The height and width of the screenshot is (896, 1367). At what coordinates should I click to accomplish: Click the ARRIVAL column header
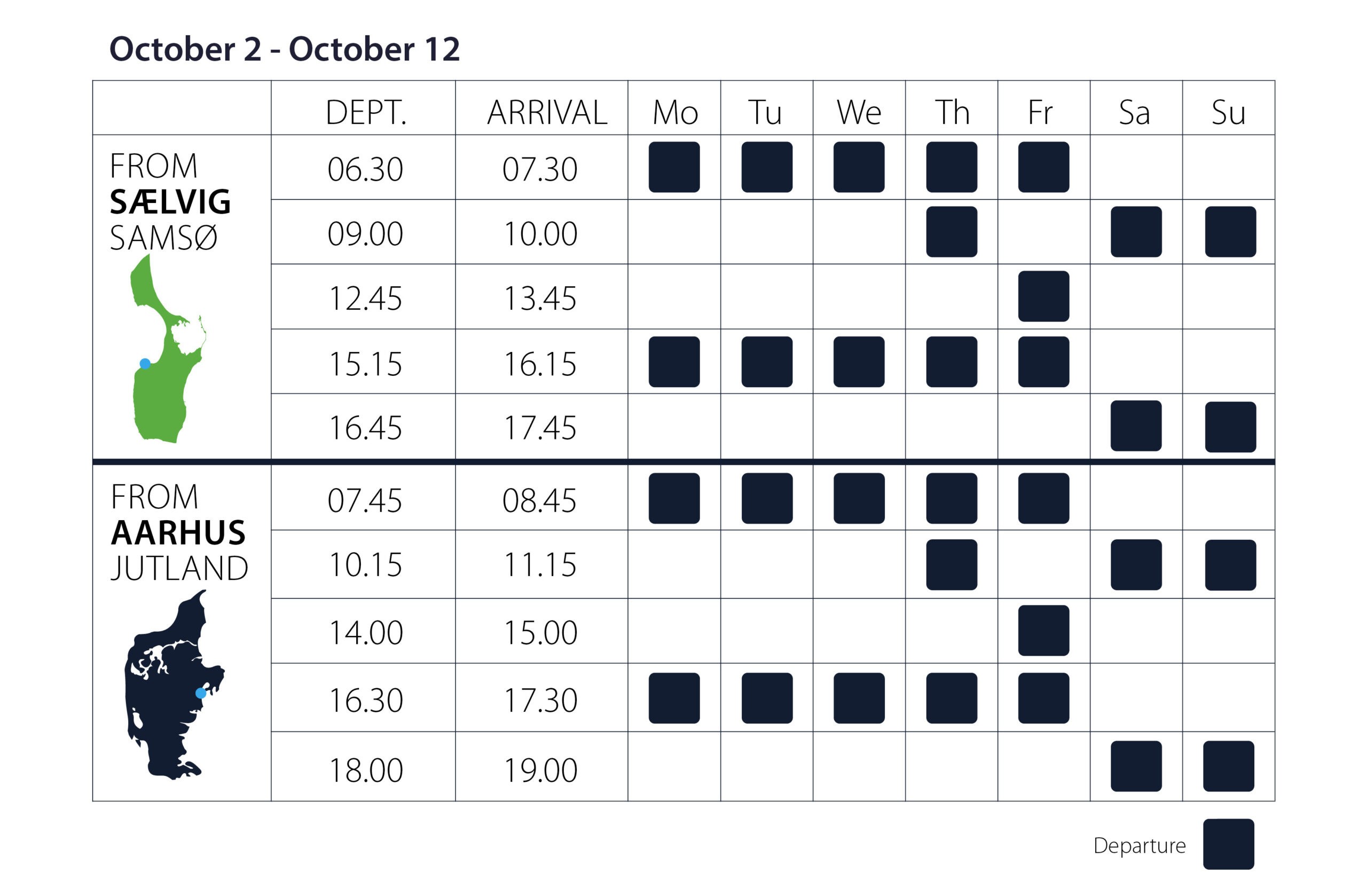pyautogui.click(x=547, y=112)
